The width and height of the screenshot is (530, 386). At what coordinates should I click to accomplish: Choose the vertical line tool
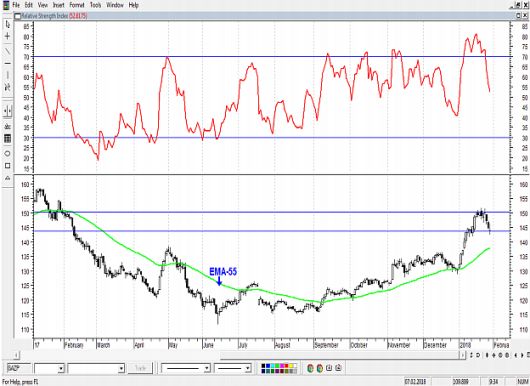coord(7,75)
